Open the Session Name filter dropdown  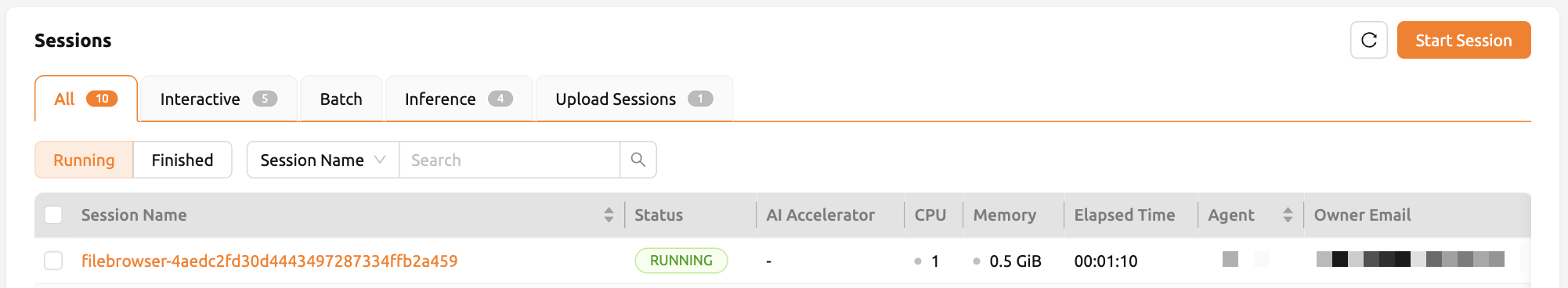(x=323, y=160)
